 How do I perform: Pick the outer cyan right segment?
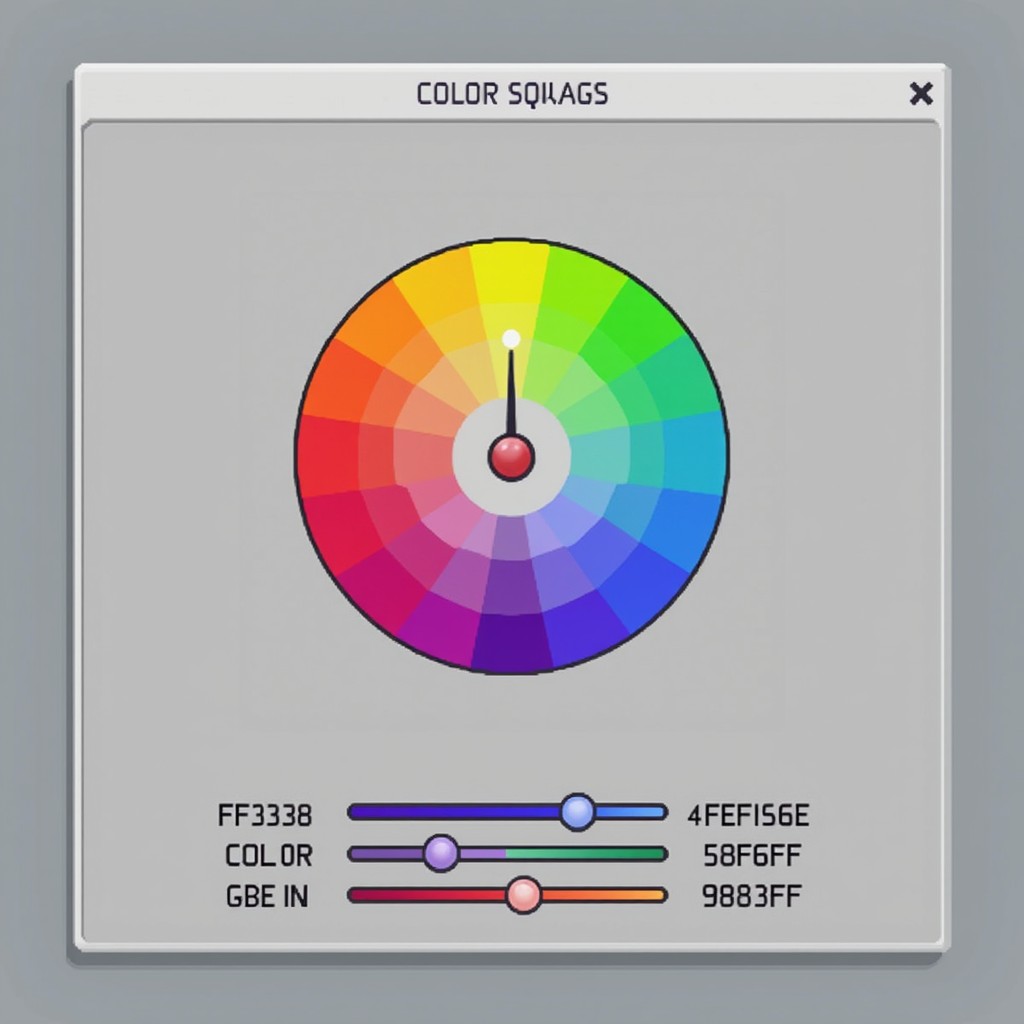[x=696, y=452]
